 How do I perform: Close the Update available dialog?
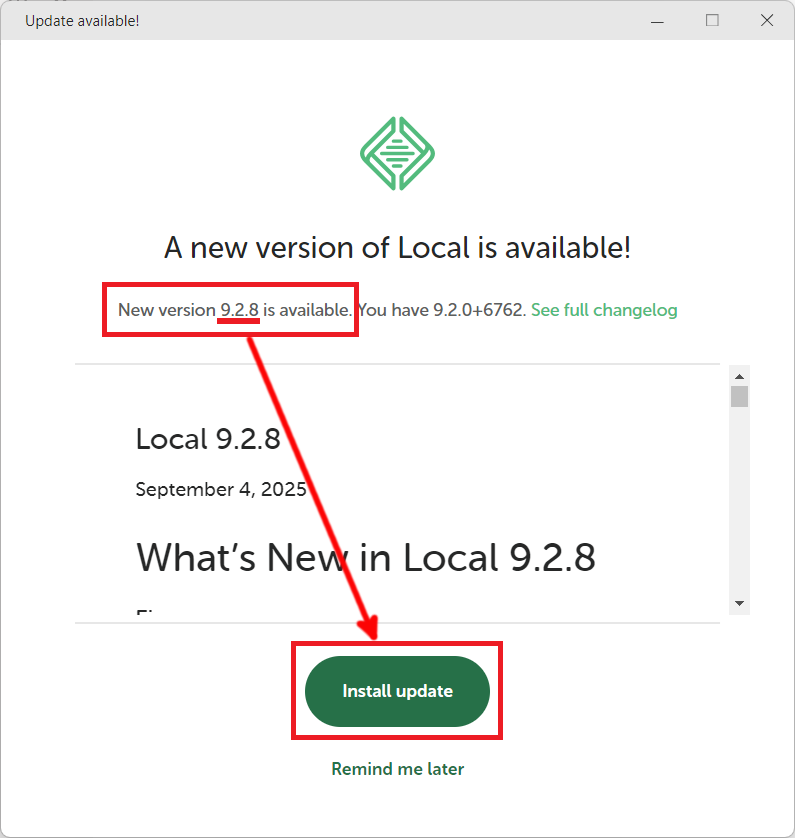(x=767, y=20)
